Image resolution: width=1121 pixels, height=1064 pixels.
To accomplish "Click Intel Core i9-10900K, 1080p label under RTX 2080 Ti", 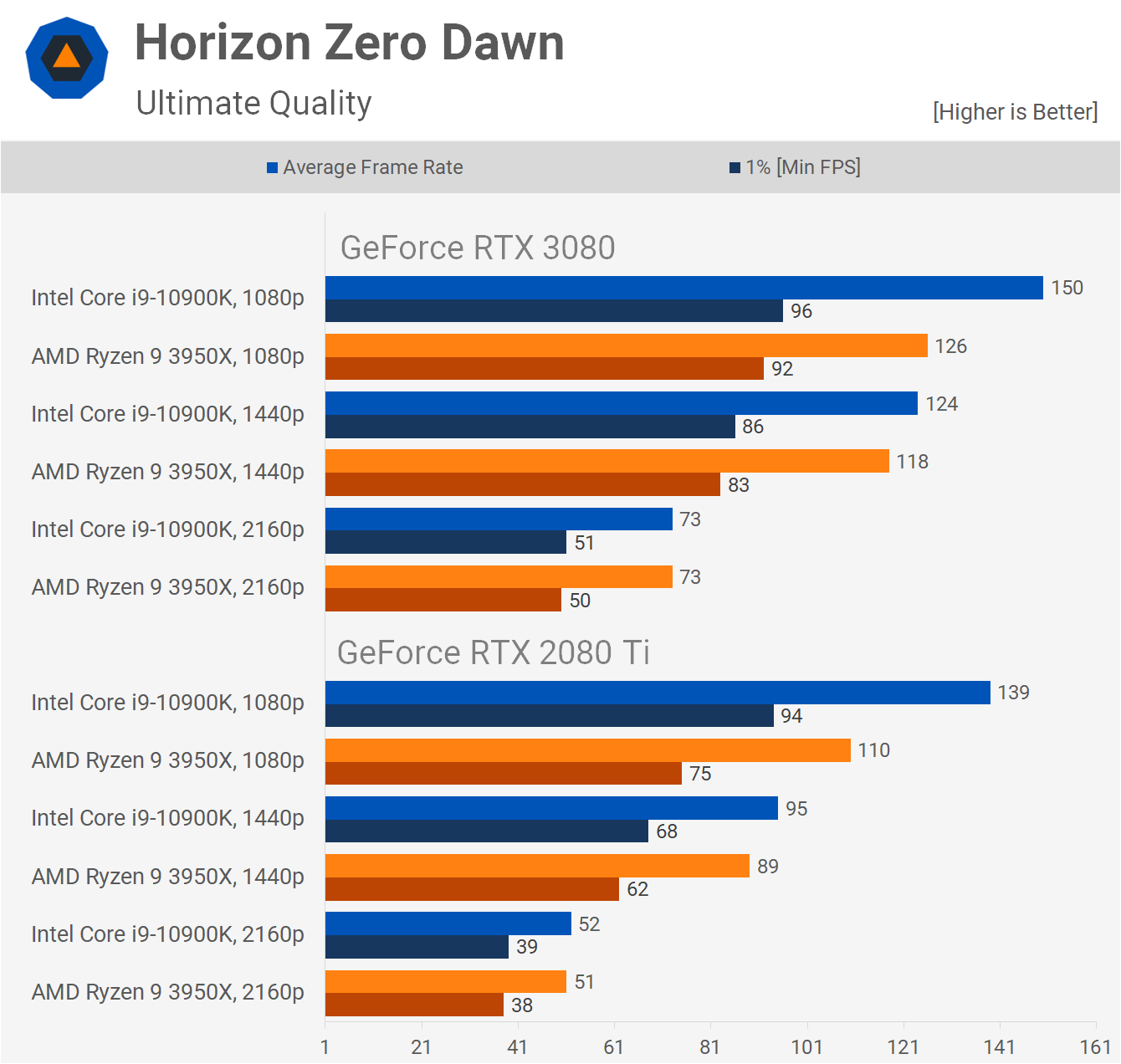I will pos(168,703).
